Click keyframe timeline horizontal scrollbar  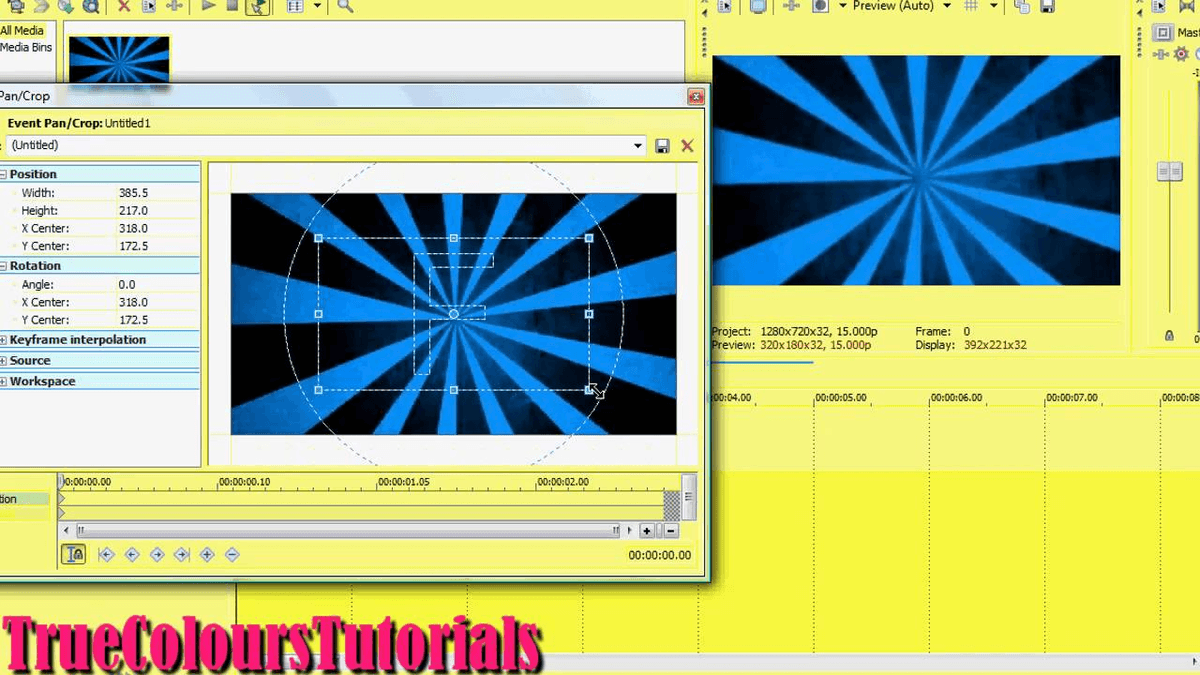348,531
